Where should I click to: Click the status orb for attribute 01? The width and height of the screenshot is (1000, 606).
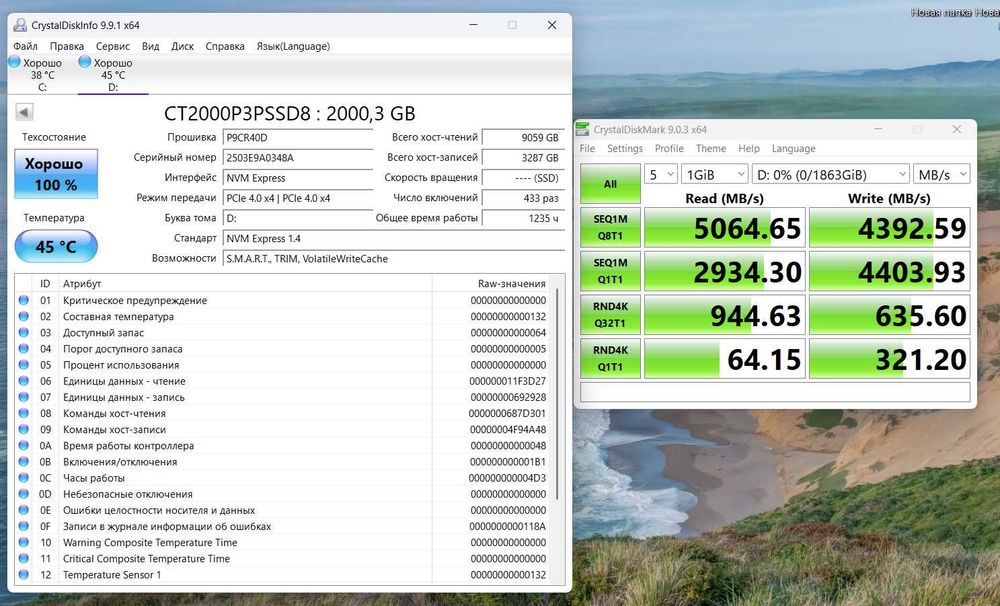[x=24, y=300]
